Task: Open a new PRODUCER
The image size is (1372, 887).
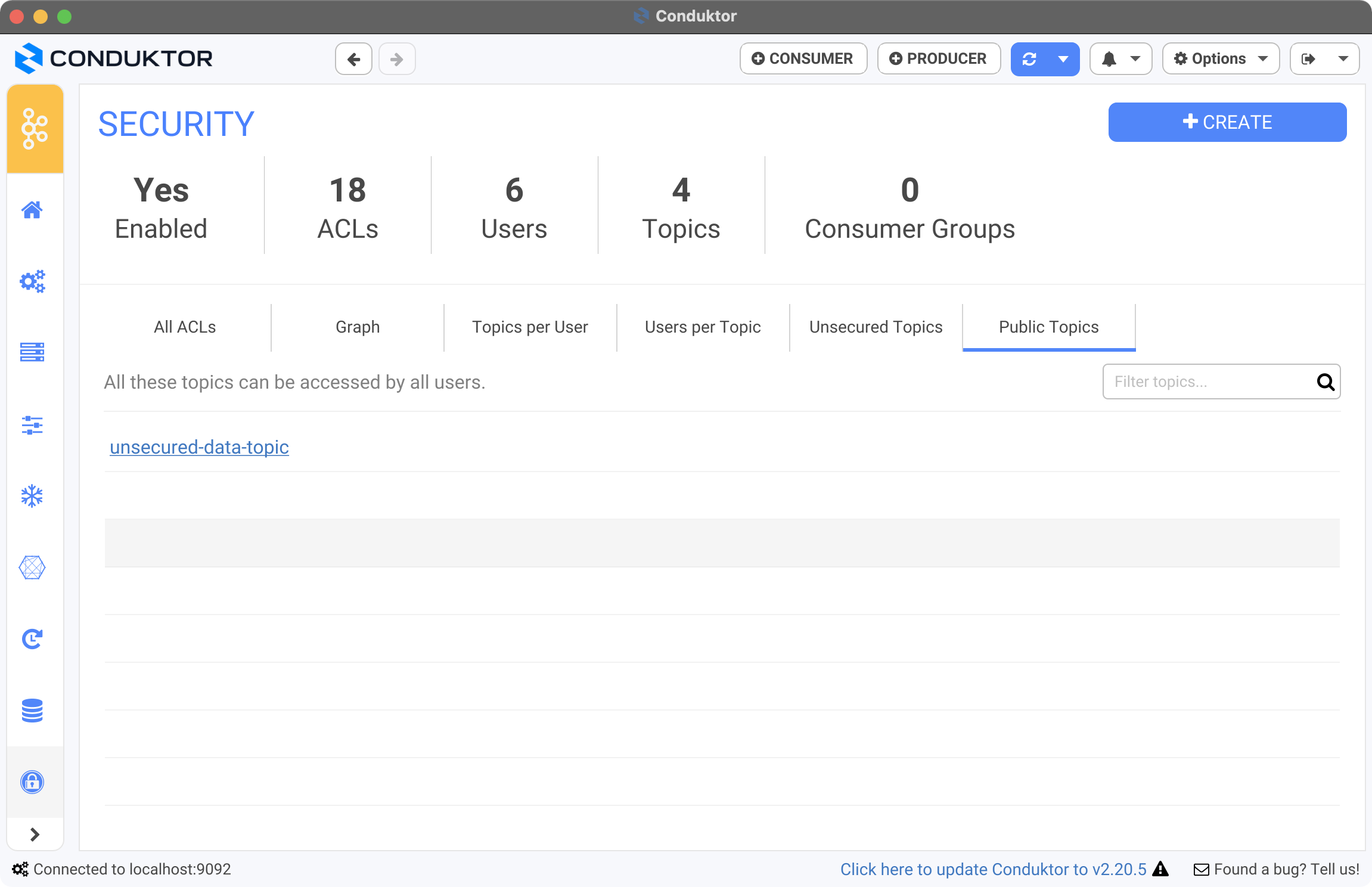Action: point(939,59)
